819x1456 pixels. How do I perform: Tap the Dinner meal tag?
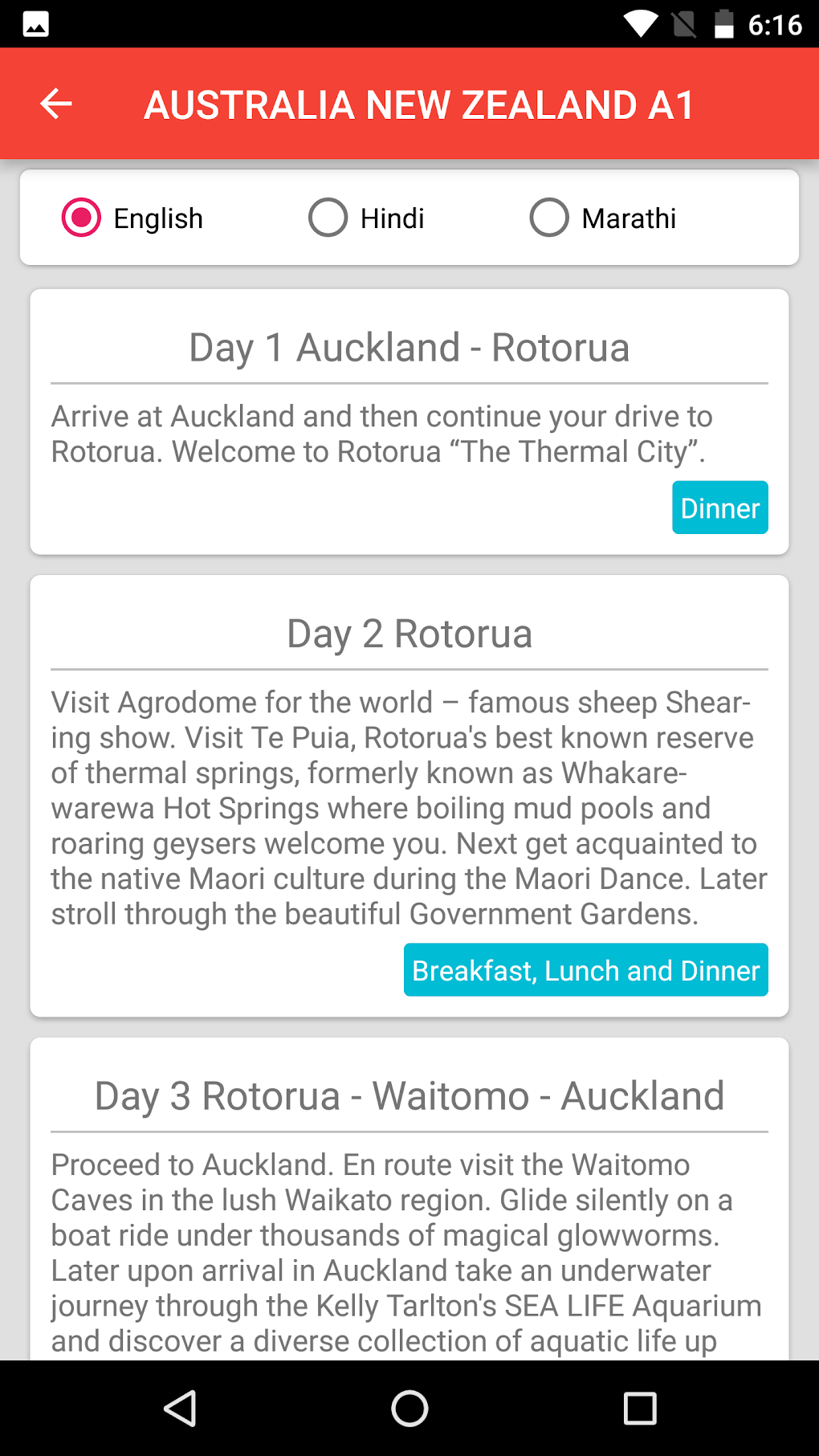[719, 508]
